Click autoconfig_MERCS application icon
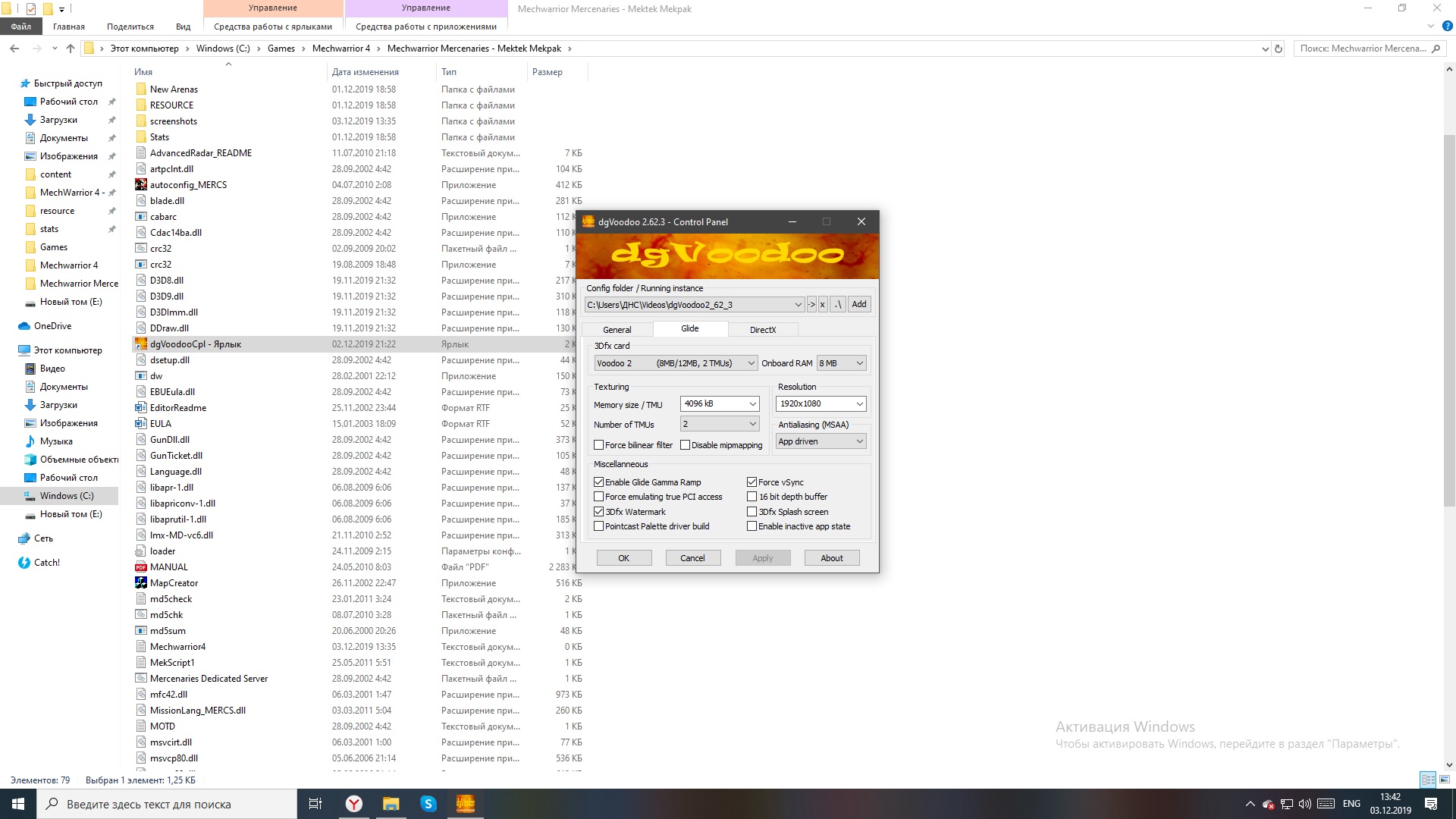1456x819 pixels. 141,185
